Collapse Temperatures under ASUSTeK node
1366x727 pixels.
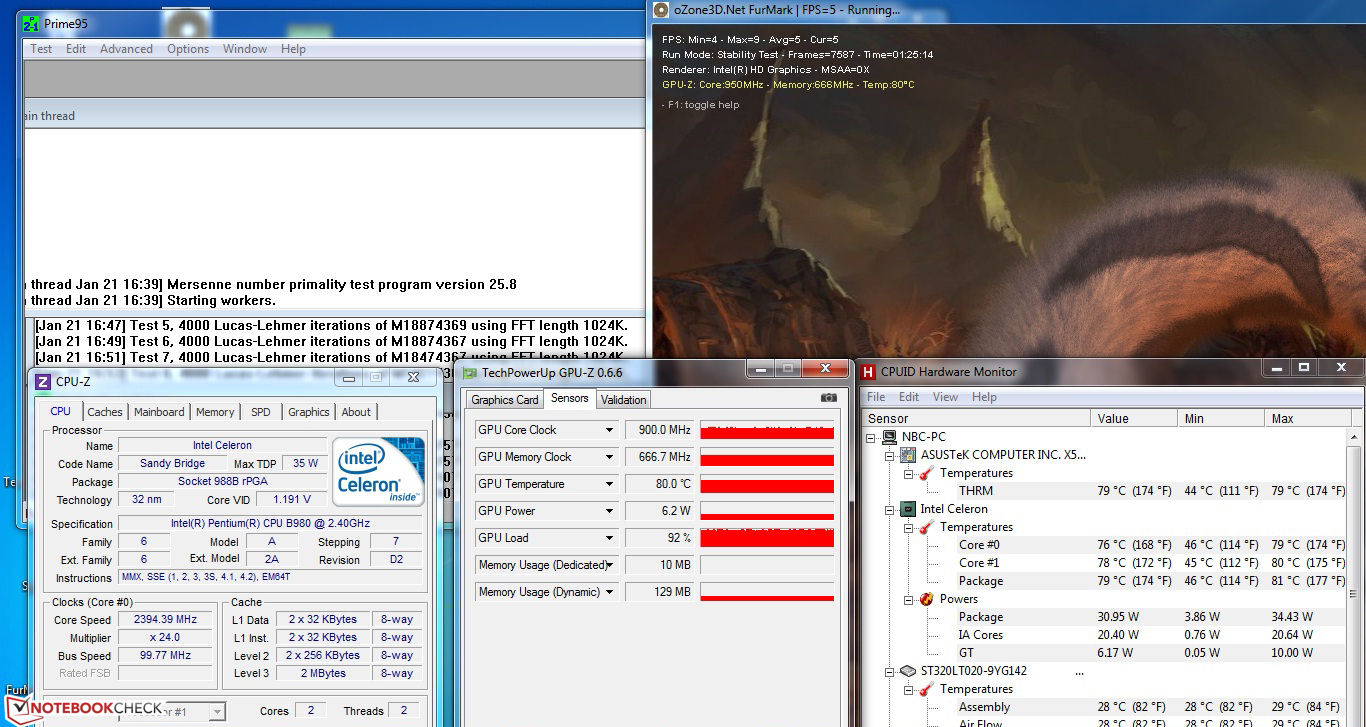click(908, 473)
